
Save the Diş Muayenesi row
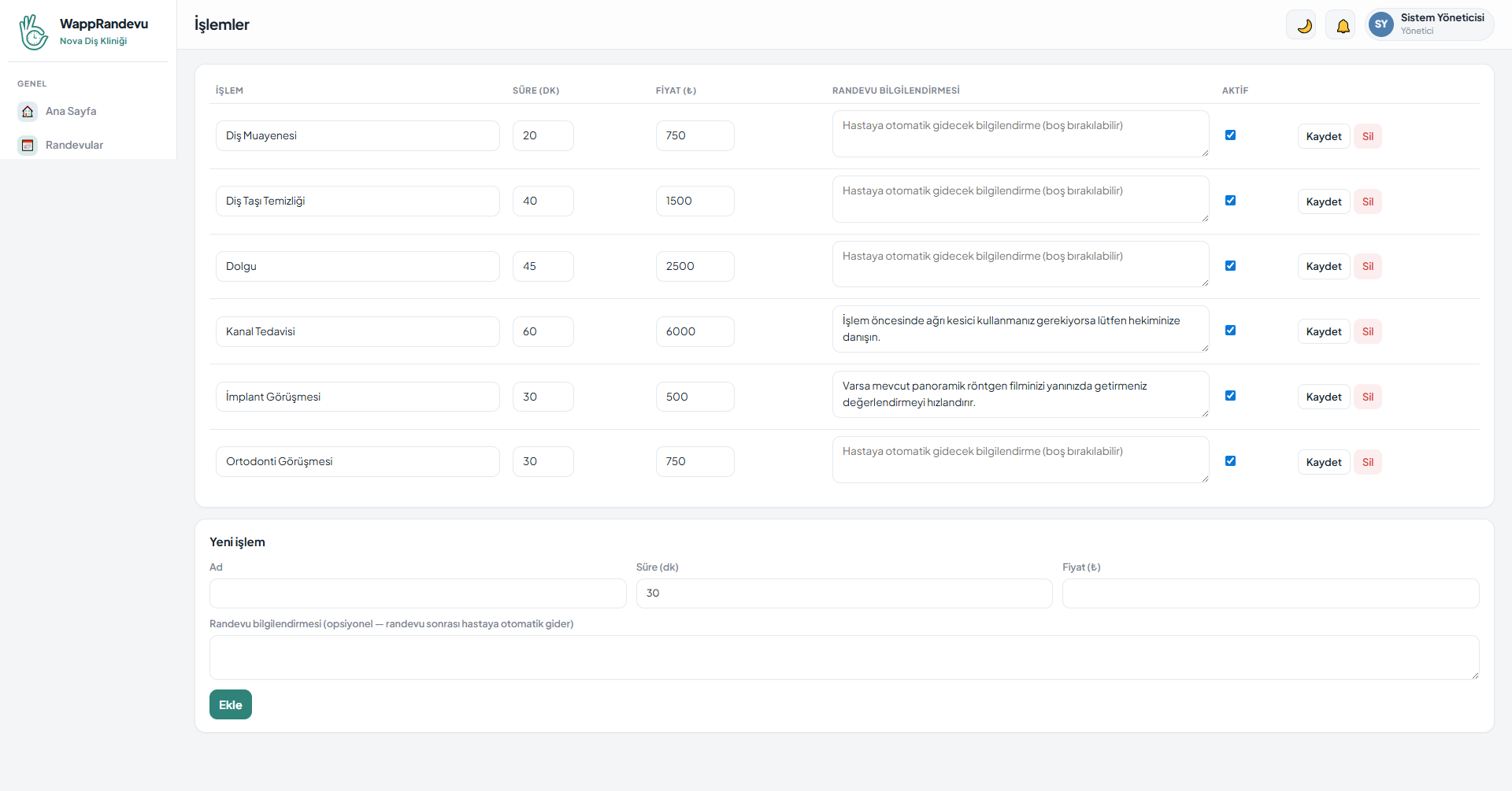click(x=1323, y=136)
